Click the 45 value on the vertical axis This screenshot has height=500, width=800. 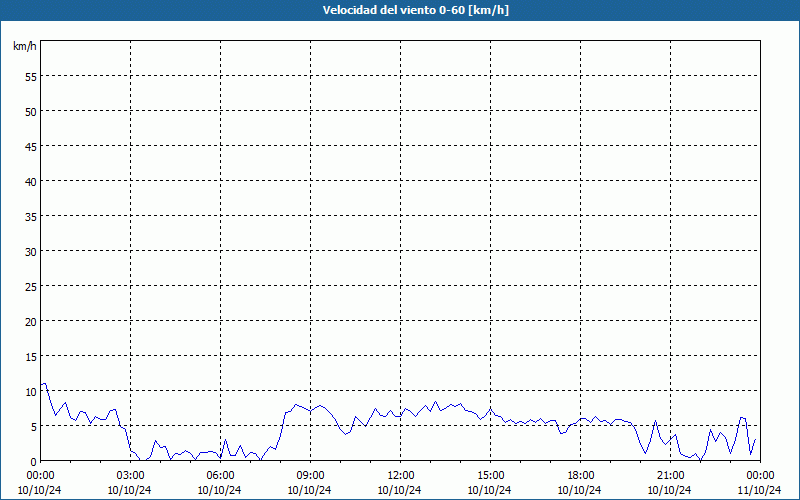31,146
